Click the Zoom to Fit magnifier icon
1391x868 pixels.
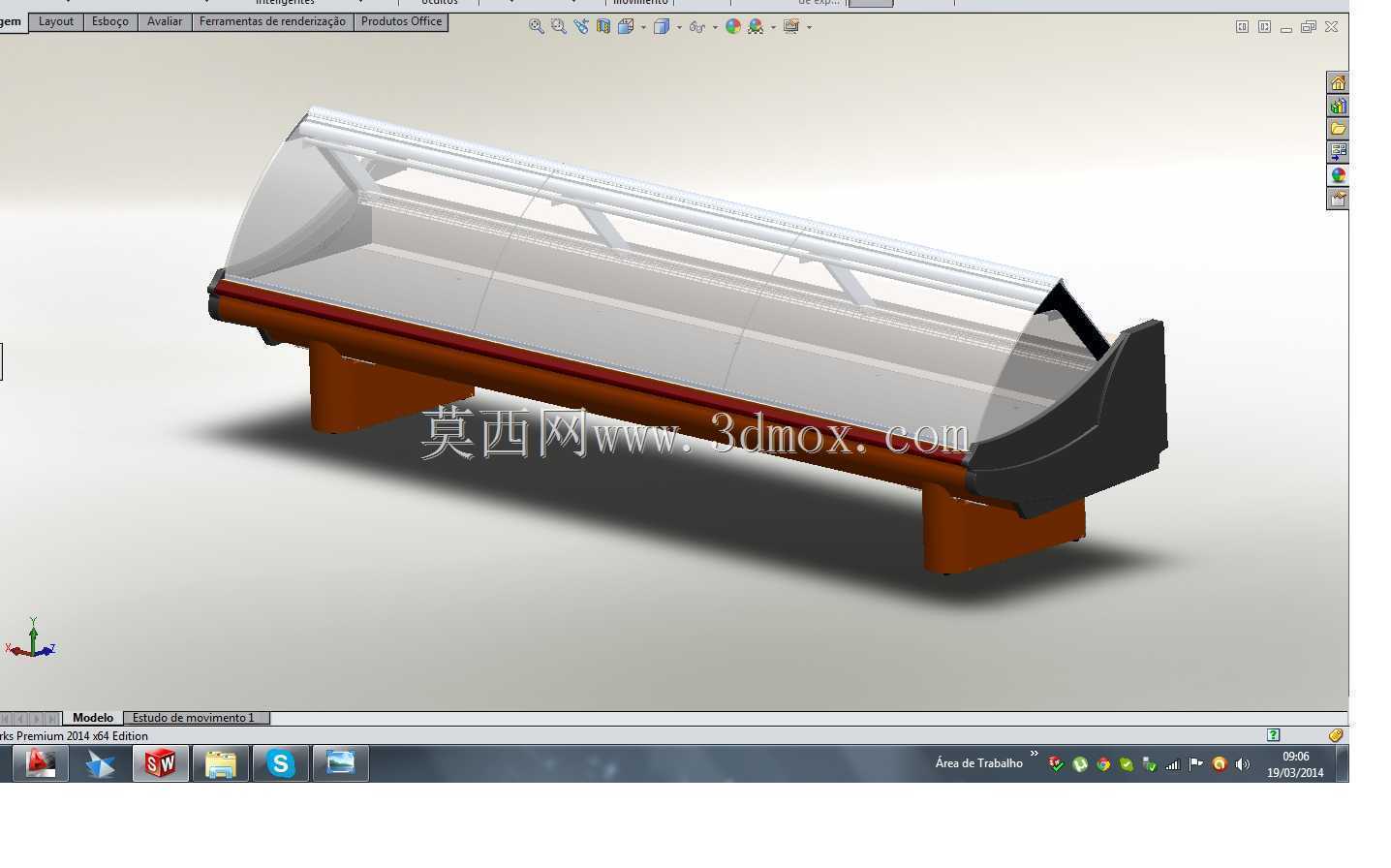pos(536,27)
